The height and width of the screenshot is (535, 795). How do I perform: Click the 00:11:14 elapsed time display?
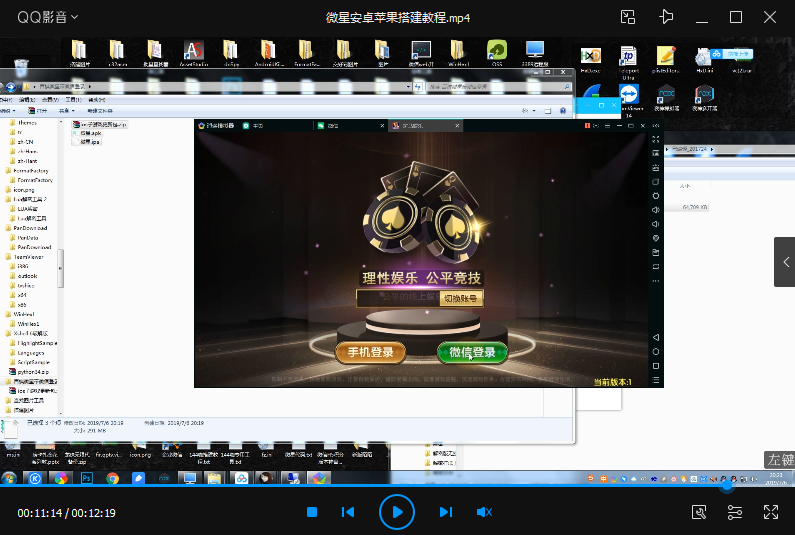(x=40, y=513)
